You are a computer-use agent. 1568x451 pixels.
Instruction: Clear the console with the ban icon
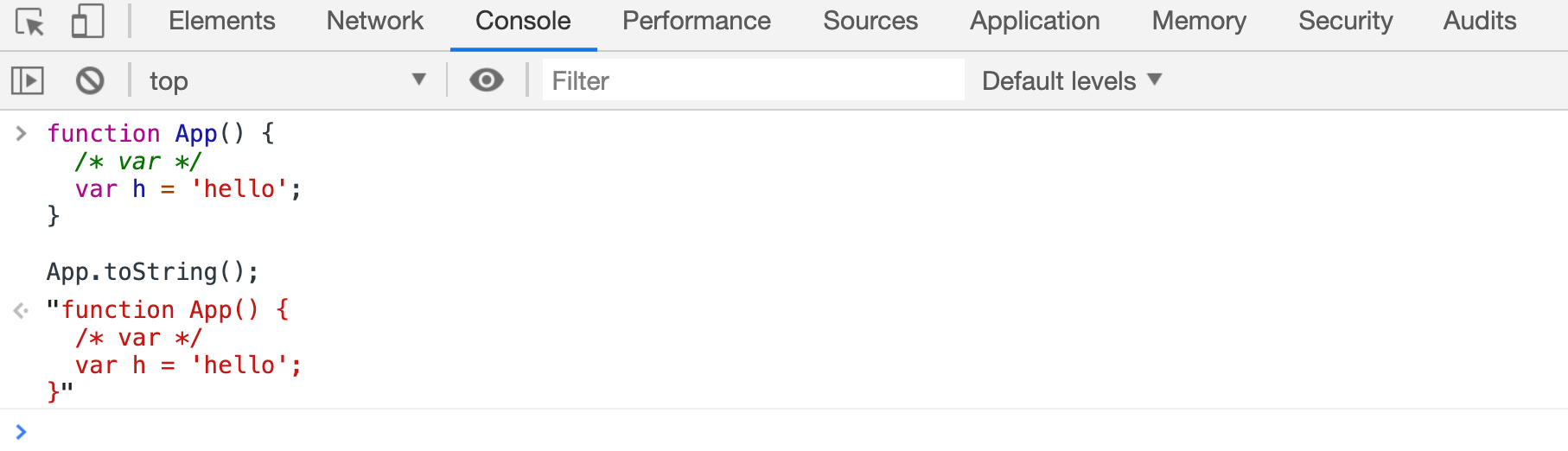click(90, 81)
